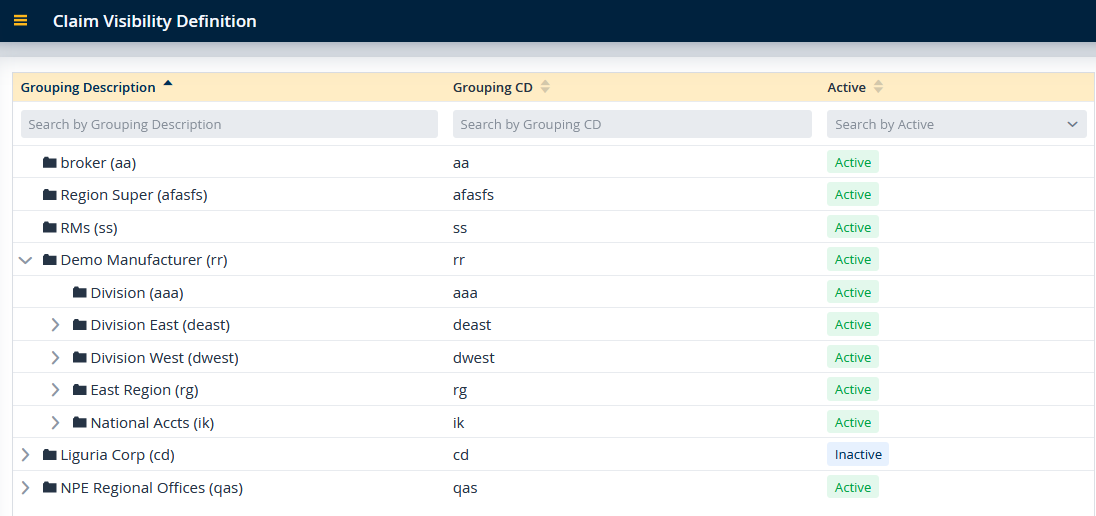Viewport: 1096px width, 516px height.
Task: Expand the Liguria Corp (cd) node
Action: click(x=26, y=455)
